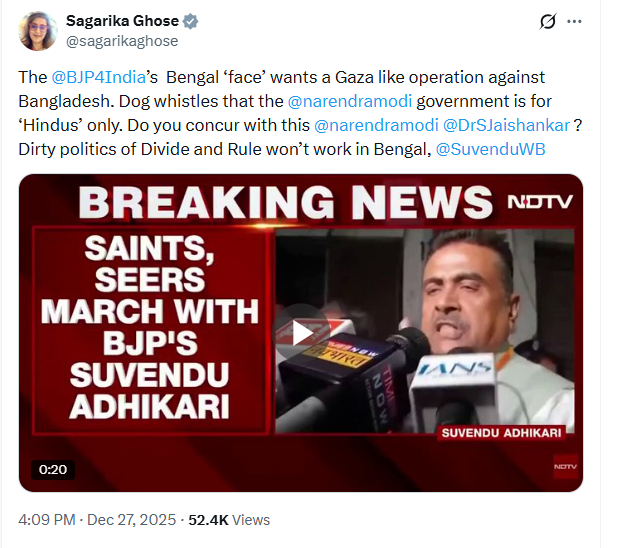
Task: Open Sagarika Ghose's profile picture
Action: [37, 30]
